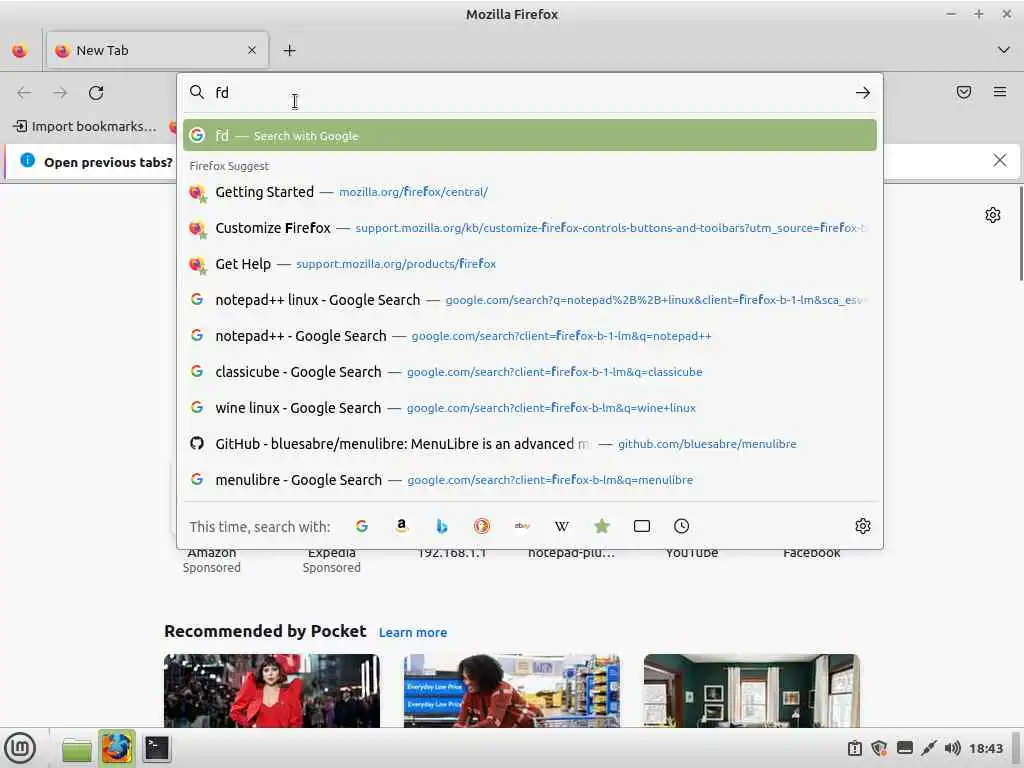Viewport: 1024px width, 768px height.
Task: Search this time with Amazon icon
Action: 402,526
